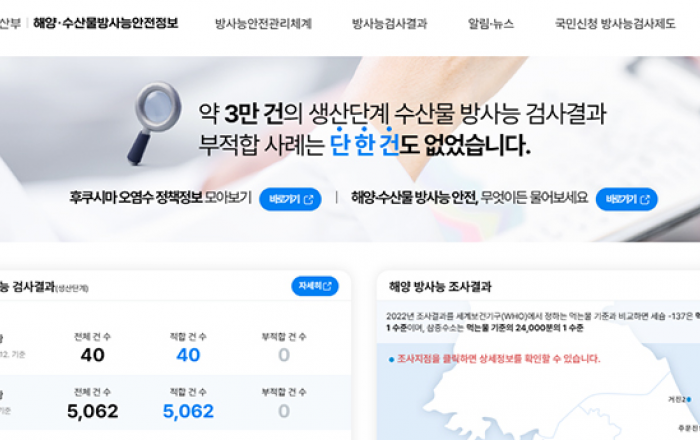Open 국민신청 방사능검사제도 menu

pos(615,23)
